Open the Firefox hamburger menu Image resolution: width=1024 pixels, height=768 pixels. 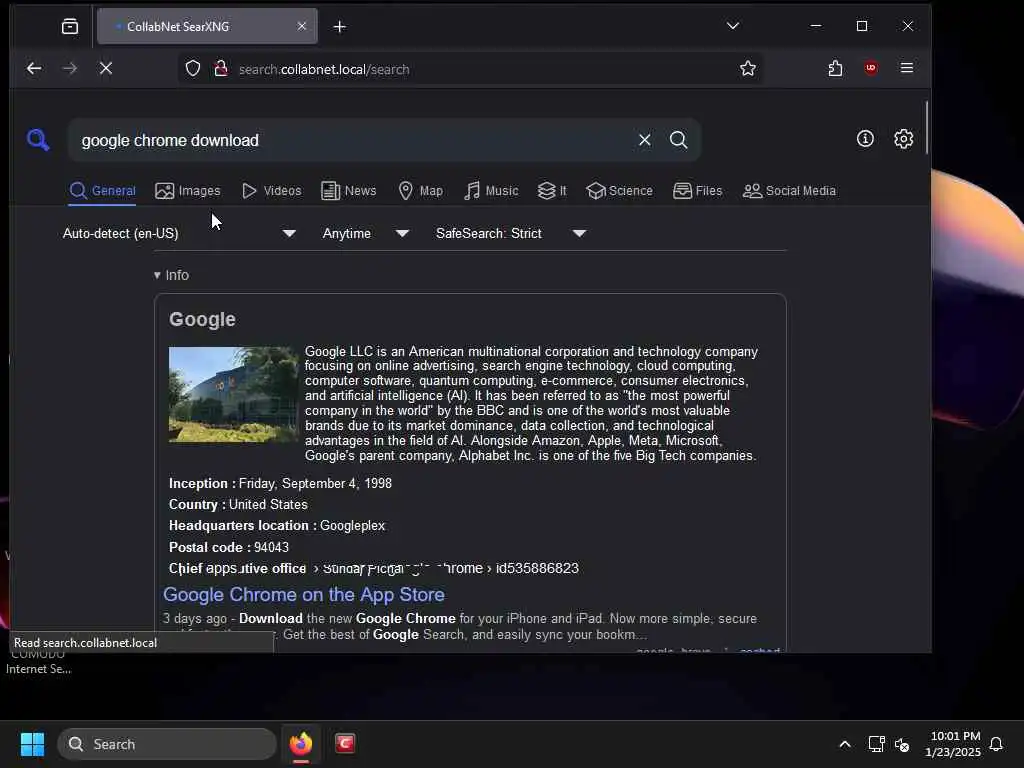[906, 68]
